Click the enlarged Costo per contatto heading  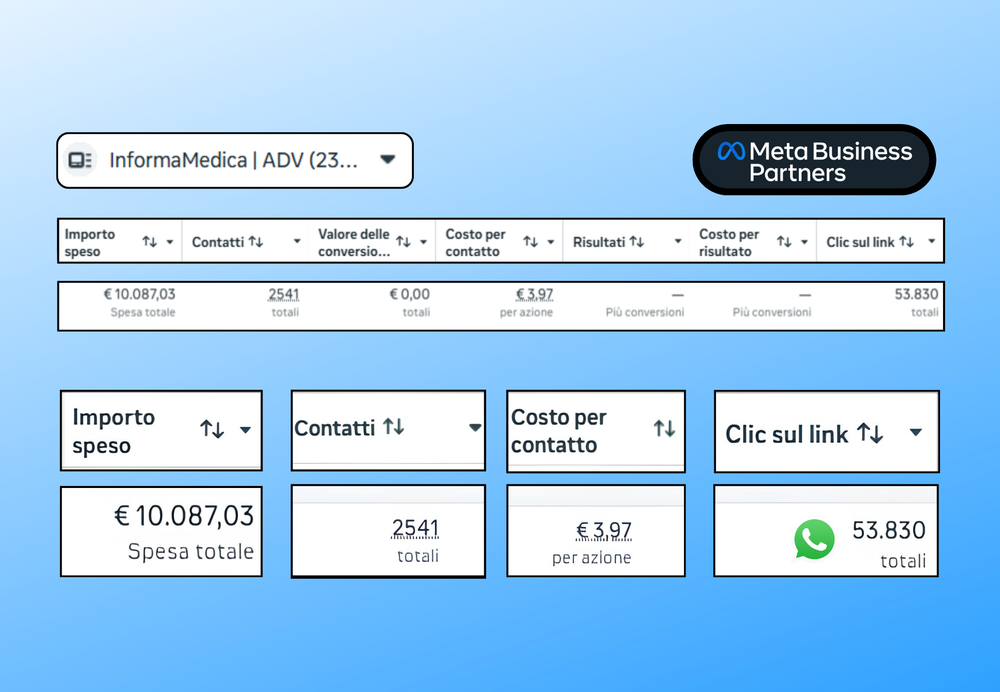click(x=559, y=431)
